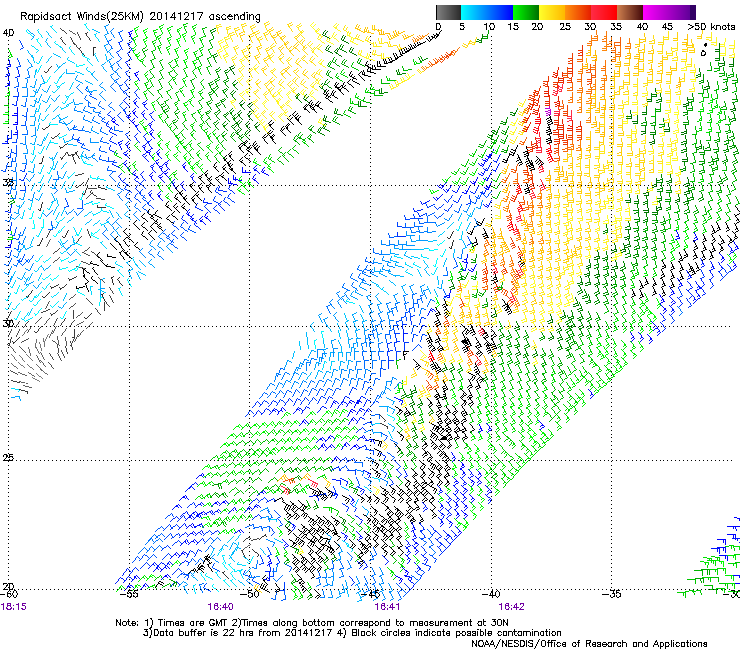Image resolution: width=740 pixels, height=650 pixels.
Task: Click the 'Times are GMT' note line
Action: click(x=312, y=623)
